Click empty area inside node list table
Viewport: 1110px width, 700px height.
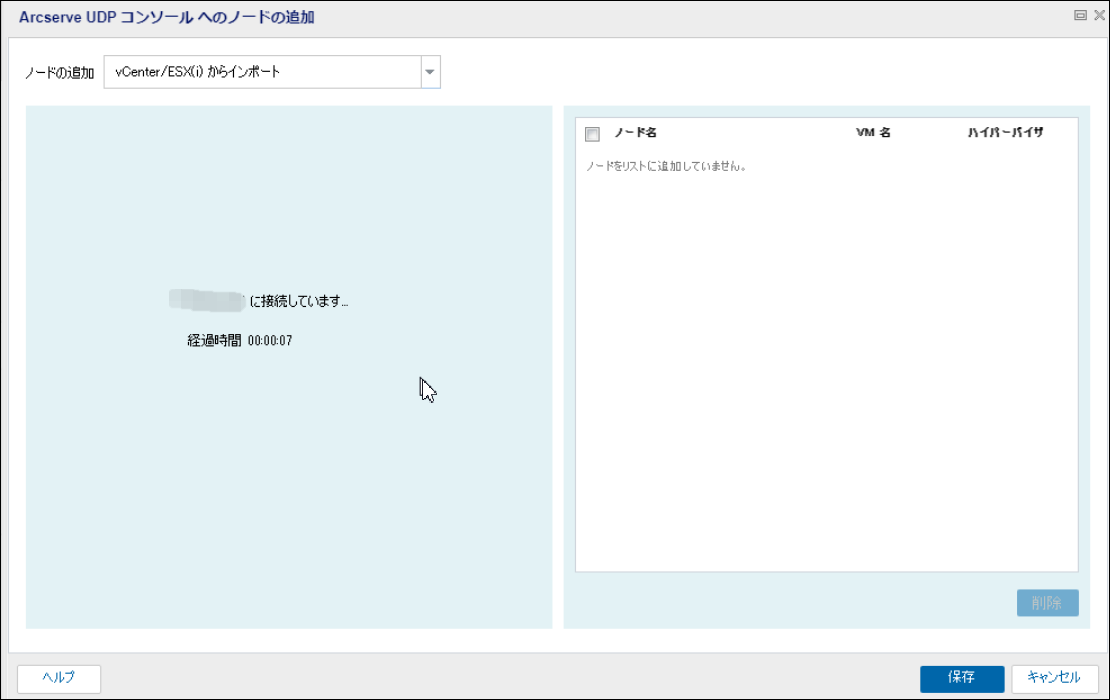pyautogui.click(x=826, y=380)
